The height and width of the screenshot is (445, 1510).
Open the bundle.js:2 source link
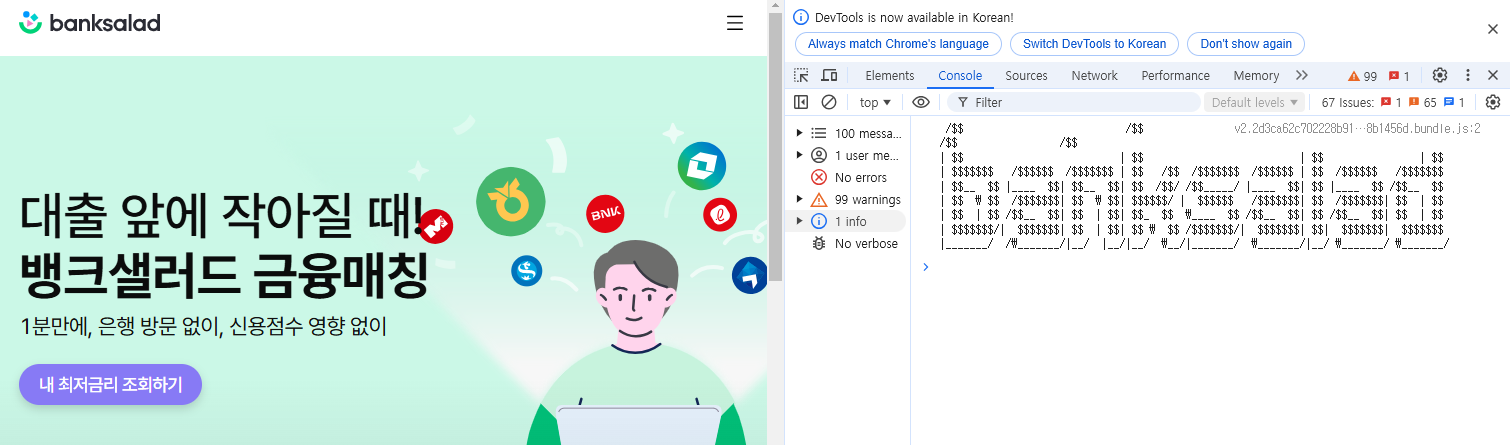[1357, 129]
